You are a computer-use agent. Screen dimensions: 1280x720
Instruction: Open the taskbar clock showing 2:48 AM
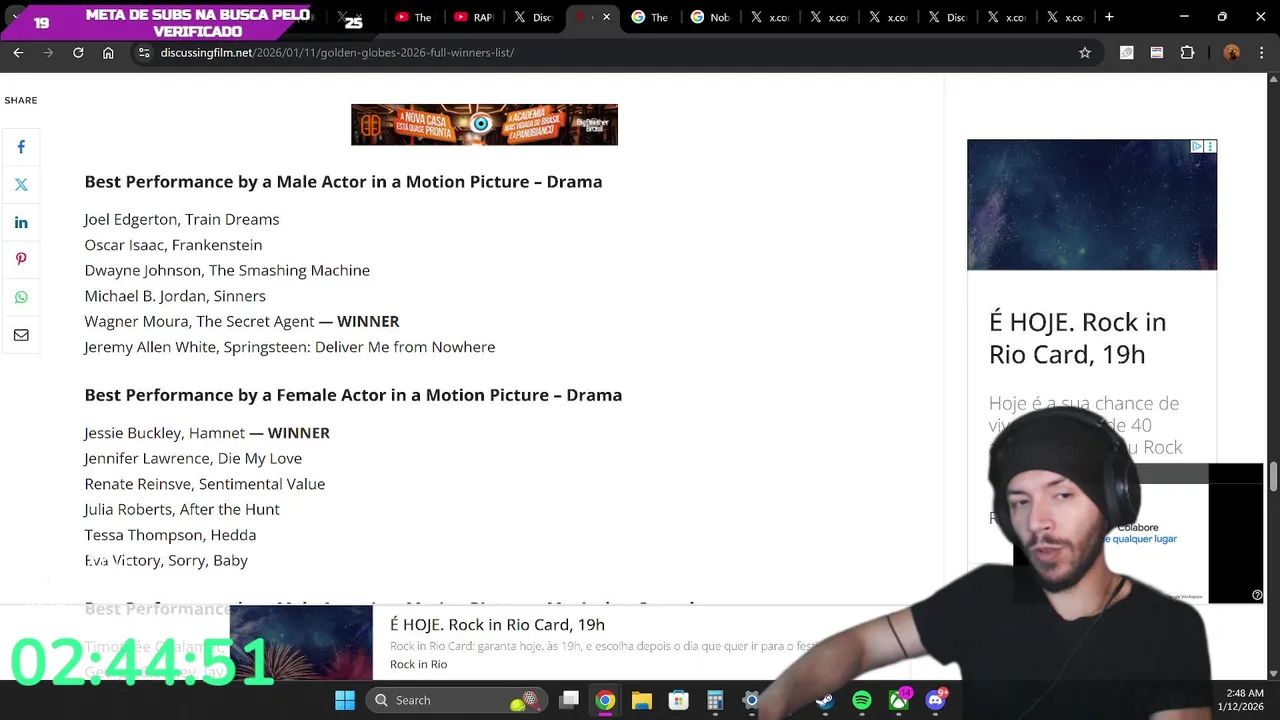click(x=1240, y=700)
